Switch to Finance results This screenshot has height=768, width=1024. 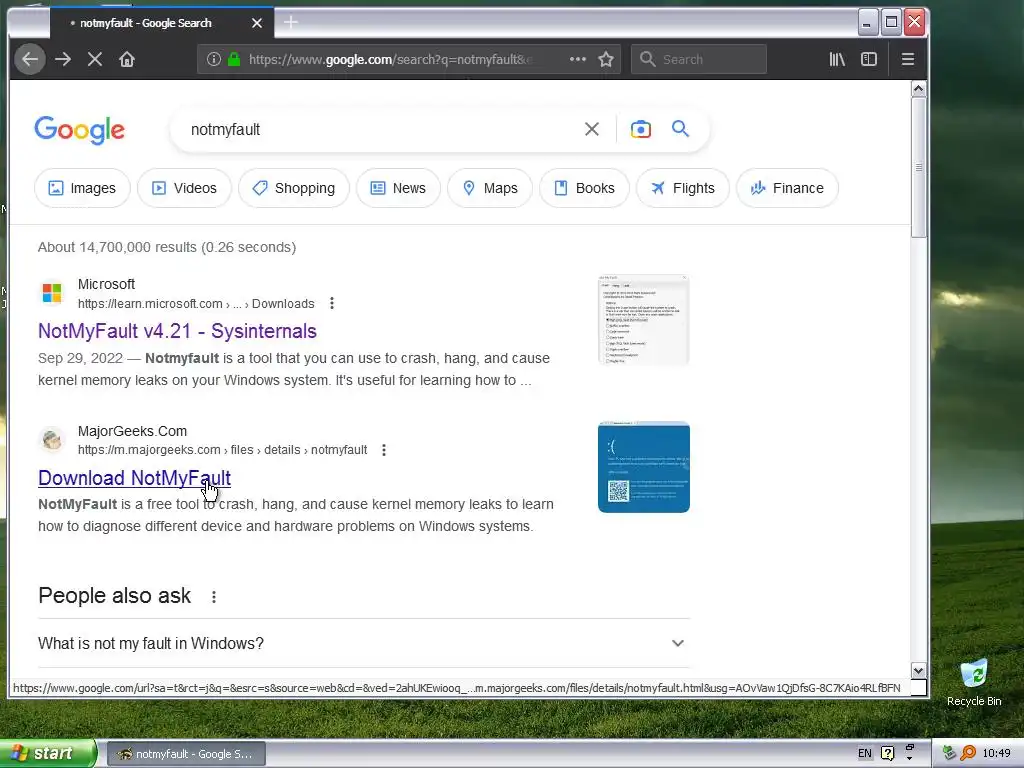point(787,188)
